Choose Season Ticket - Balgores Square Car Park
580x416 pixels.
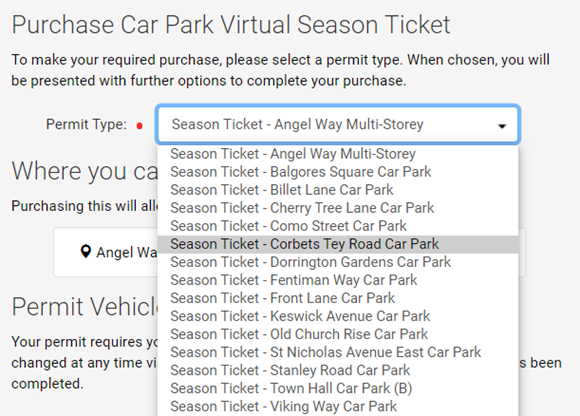coord(338,172)
